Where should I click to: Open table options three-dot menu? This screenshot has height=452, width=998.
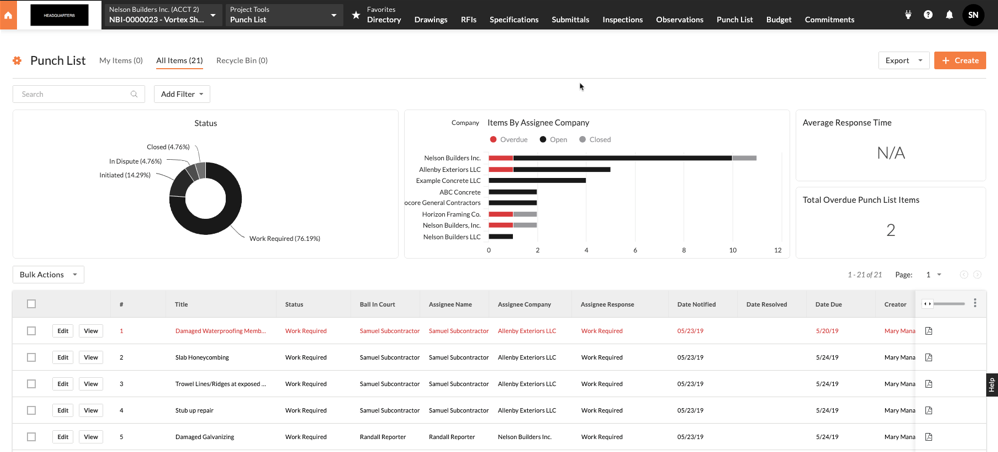pos(975,303)
